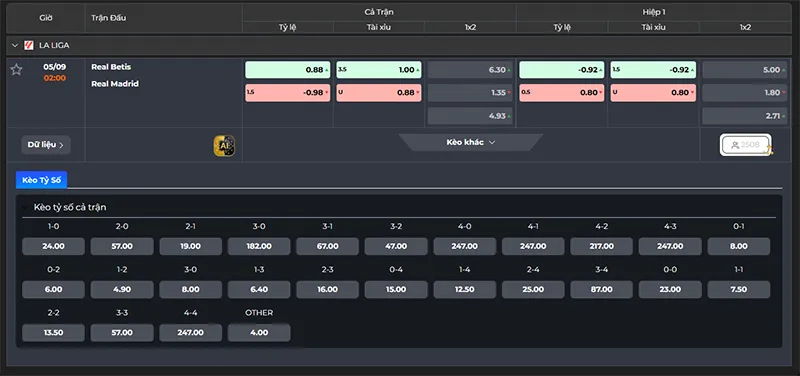Click full-match handicap odds -0.98
This screenshot has height=376, width=800.
[x=288, y=93]
